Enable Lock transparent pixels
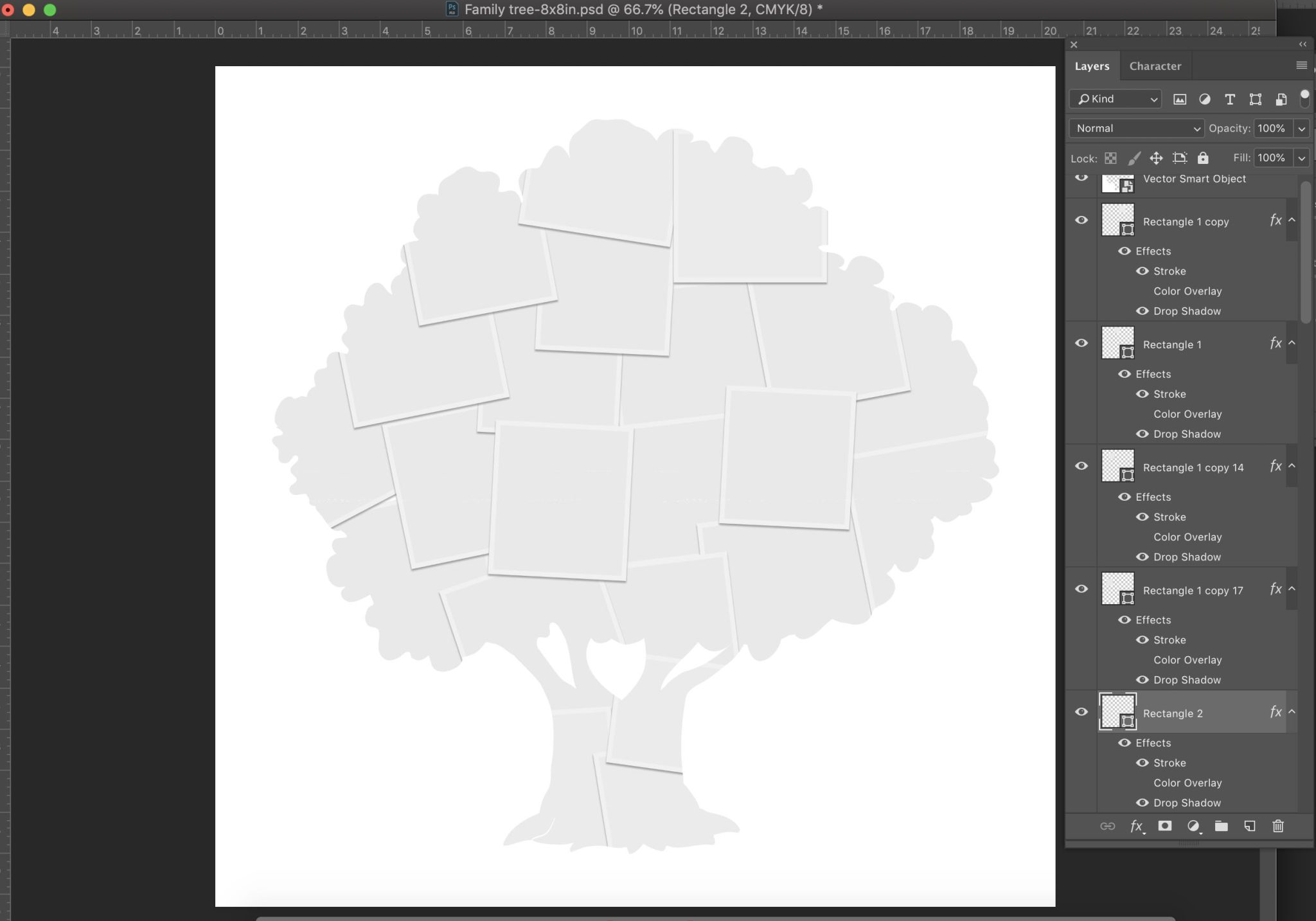 (x=1111, y=158)
